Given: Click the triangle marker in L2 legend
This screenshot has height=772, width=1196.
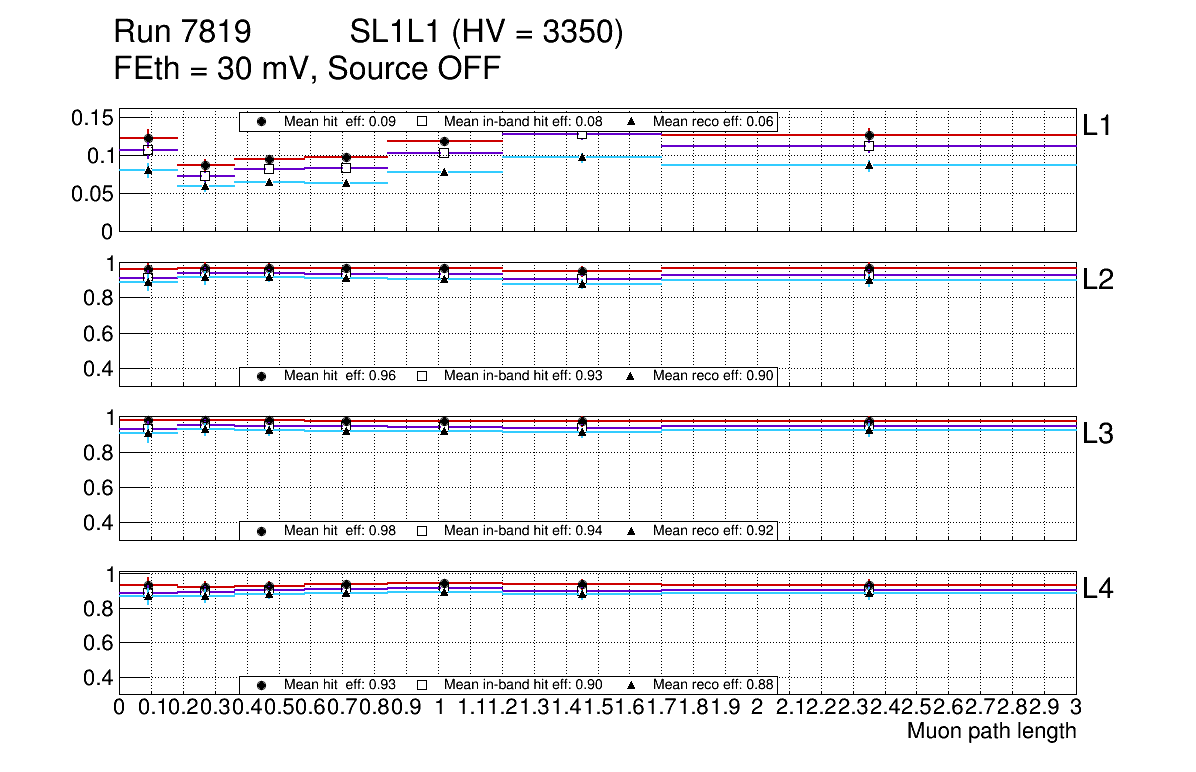Looking at the screenshot, I should 631,376.
